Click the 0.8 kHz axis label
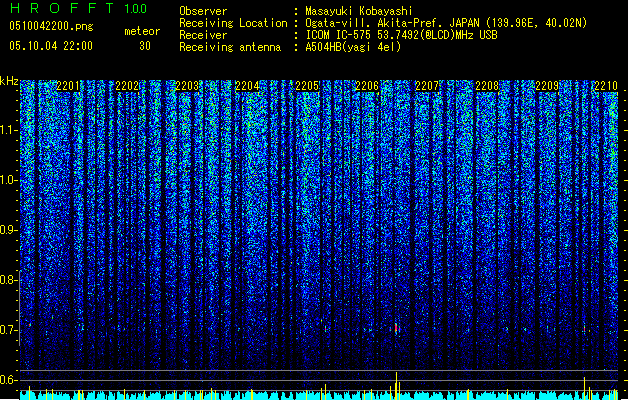Viewport: 629px width, 400px height. 9,280
